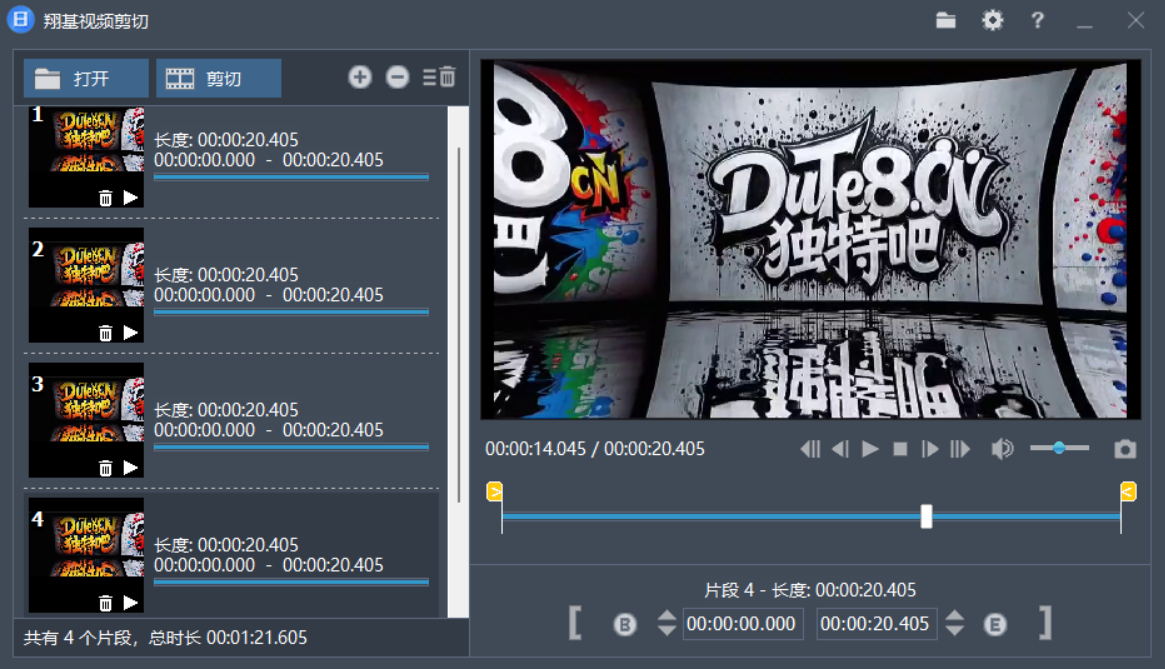Play segment 3 from the list
The height and width of the screenshot is (669, 1165).
(x=131, y=468)
